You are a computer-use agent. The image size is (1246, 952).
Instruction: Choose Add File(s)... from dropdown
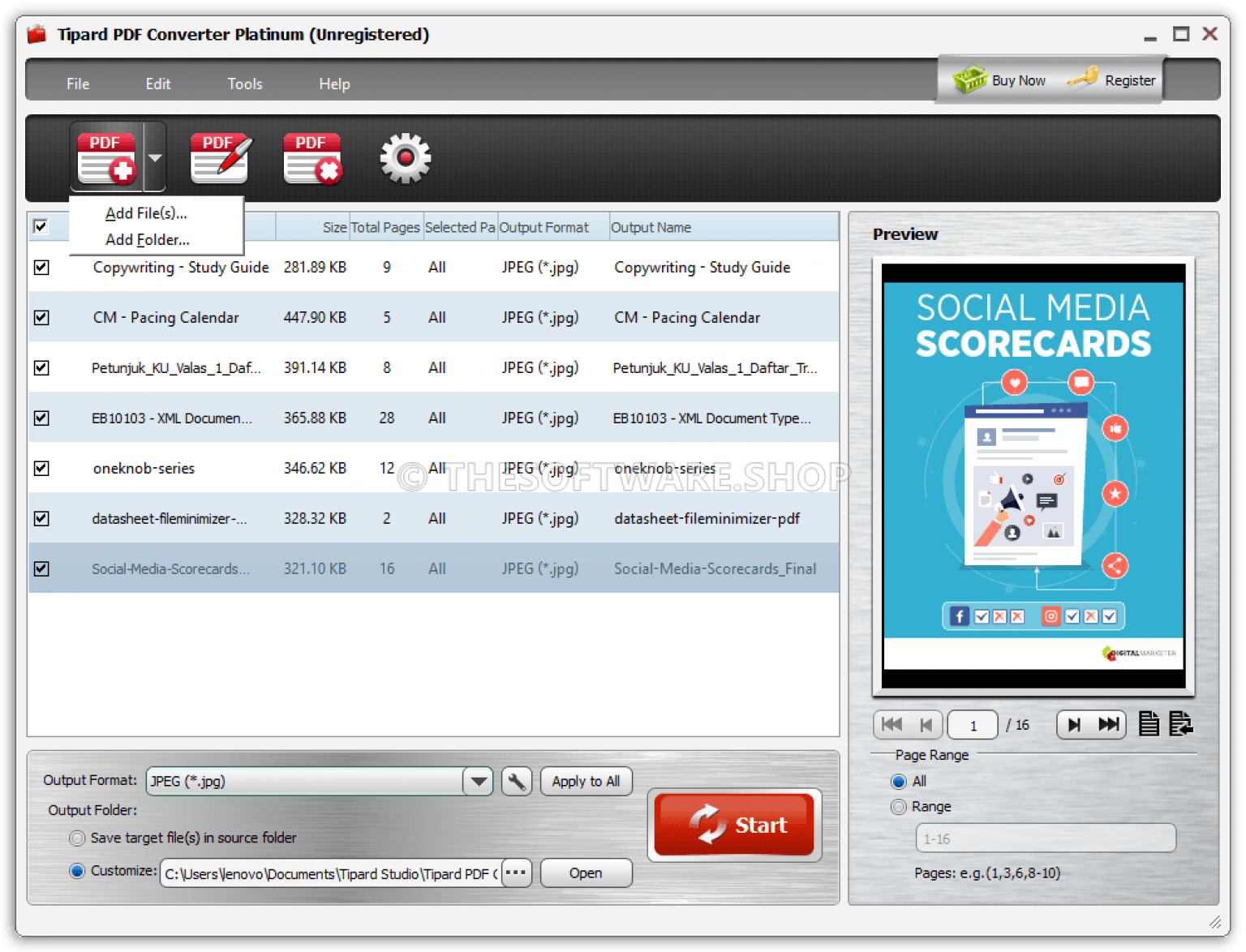[146, 213]
